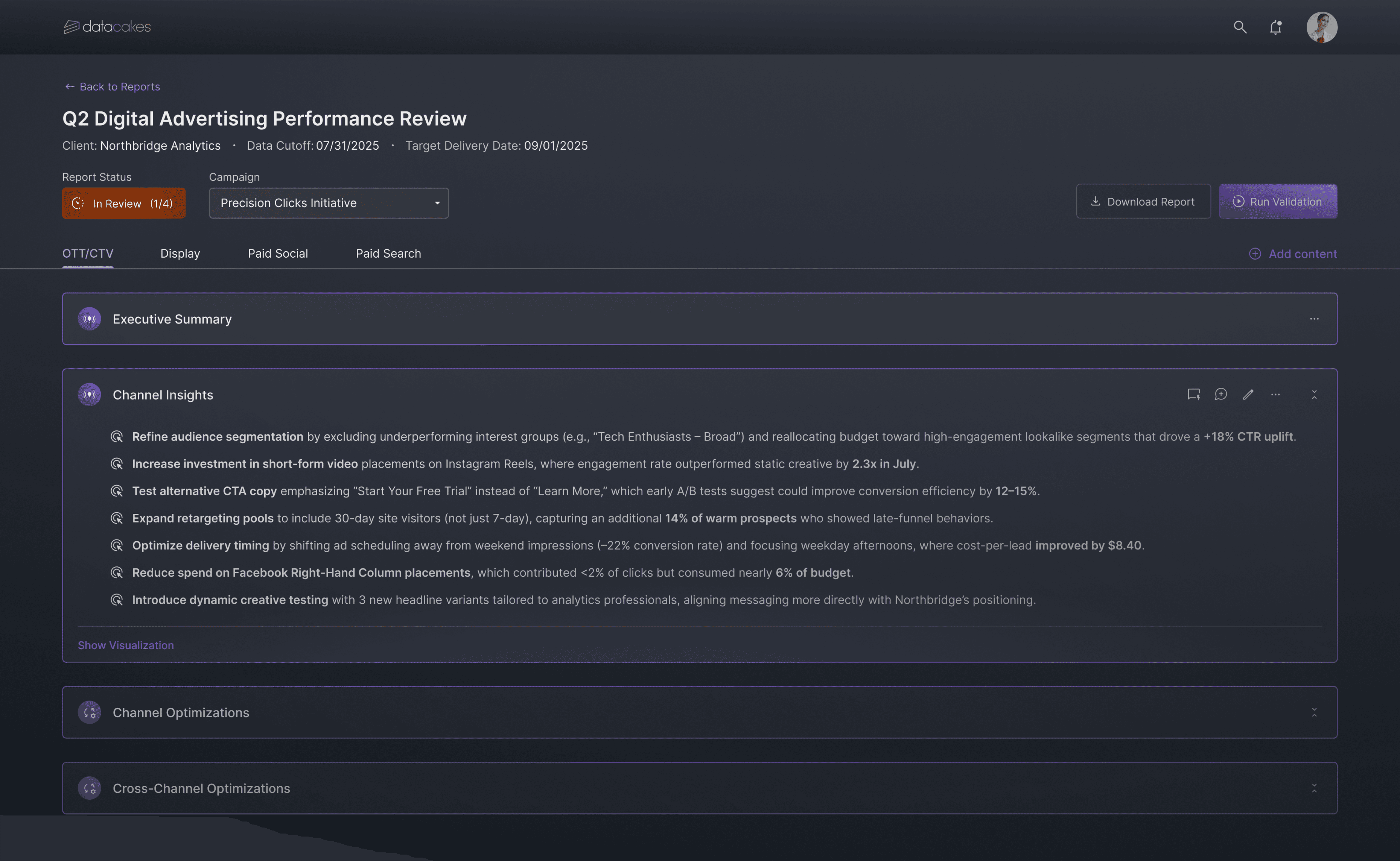Expand the Channel Optimizations section
The width and height of the screenshot is (1400, 861).
[x=1314, y=712]
